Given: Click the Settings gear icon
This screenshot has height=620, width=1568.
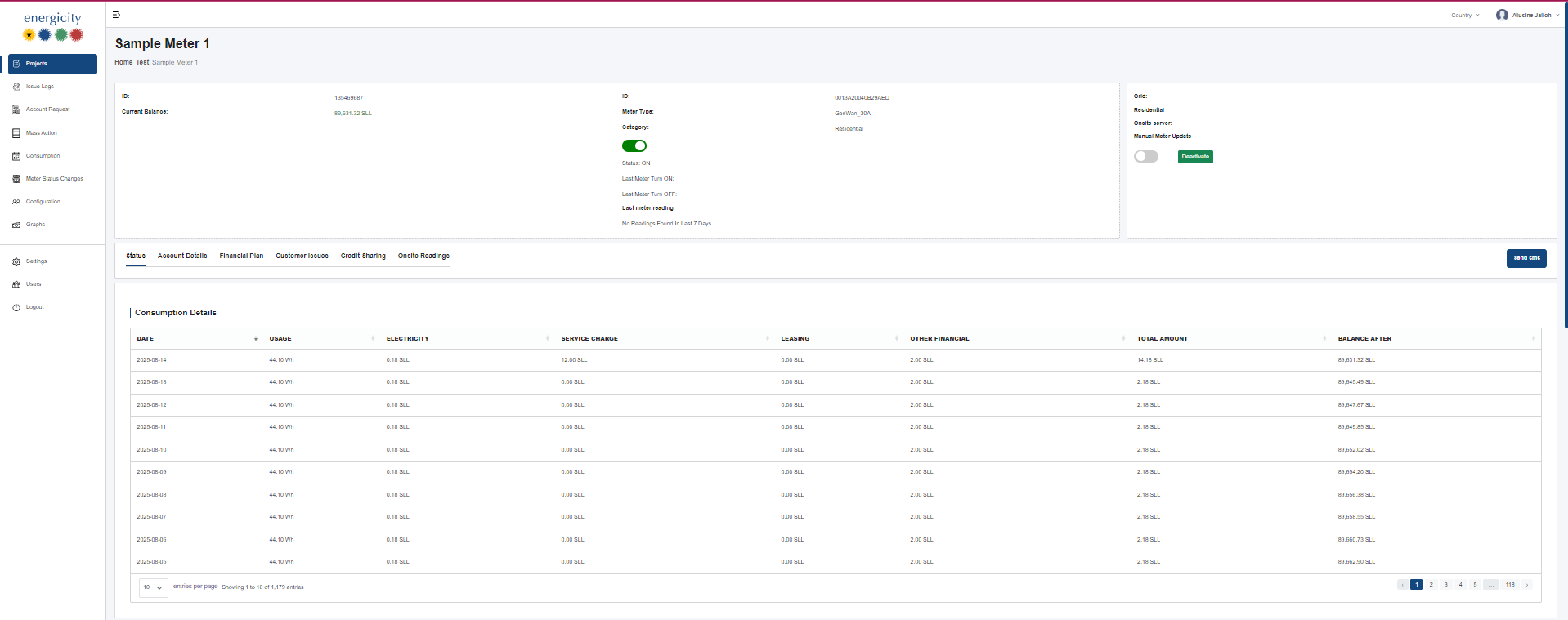Looking at the screenshot, I should pyautogui.click(x=16, y=261).
